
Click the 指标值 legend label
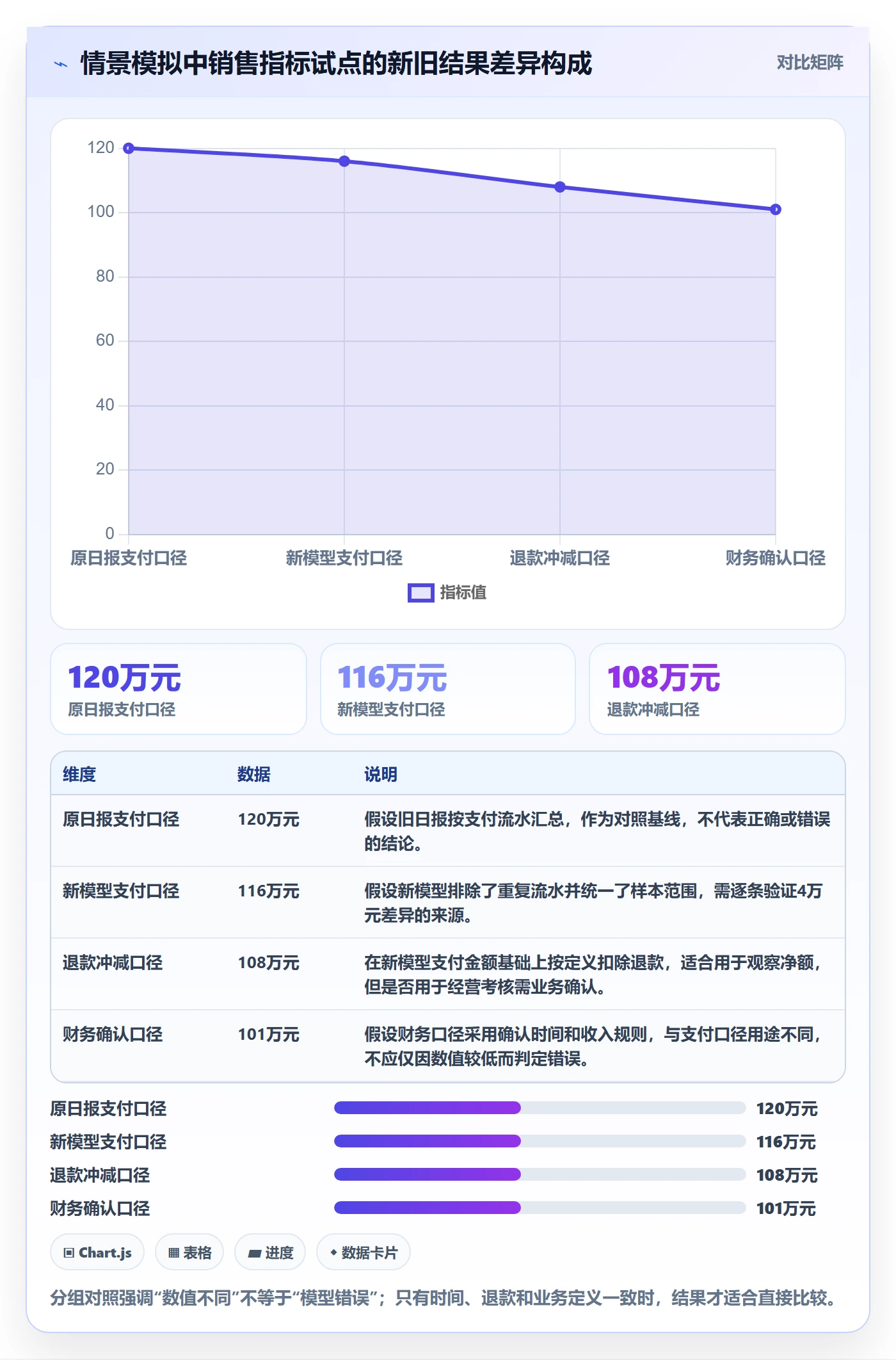point(463,593)
